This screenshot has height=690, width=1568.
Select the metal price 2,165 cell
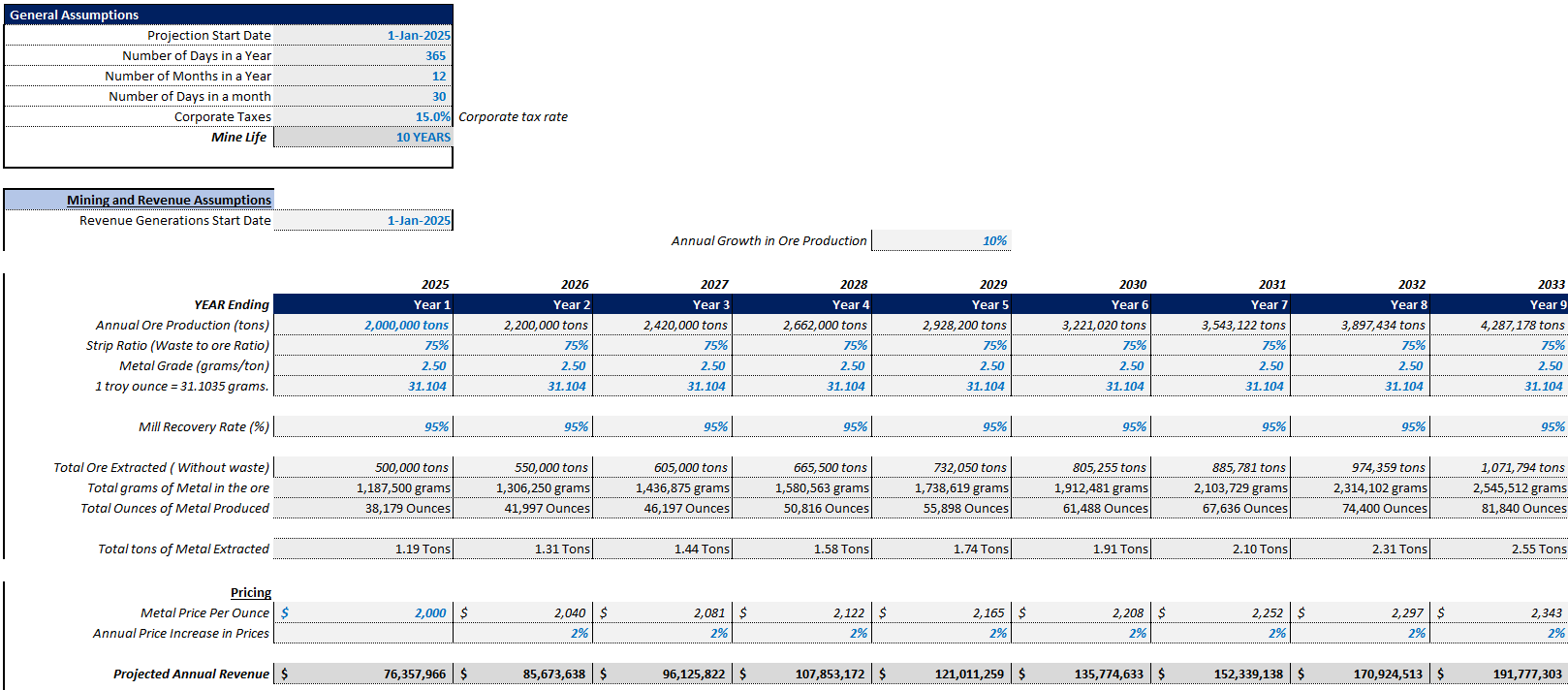tap(941, 612)
